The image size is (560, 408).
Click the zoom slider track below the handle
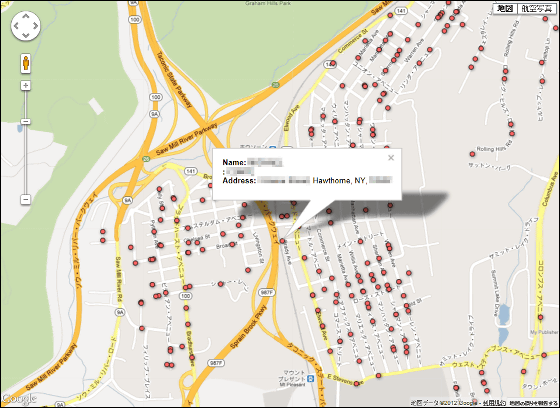26,159
